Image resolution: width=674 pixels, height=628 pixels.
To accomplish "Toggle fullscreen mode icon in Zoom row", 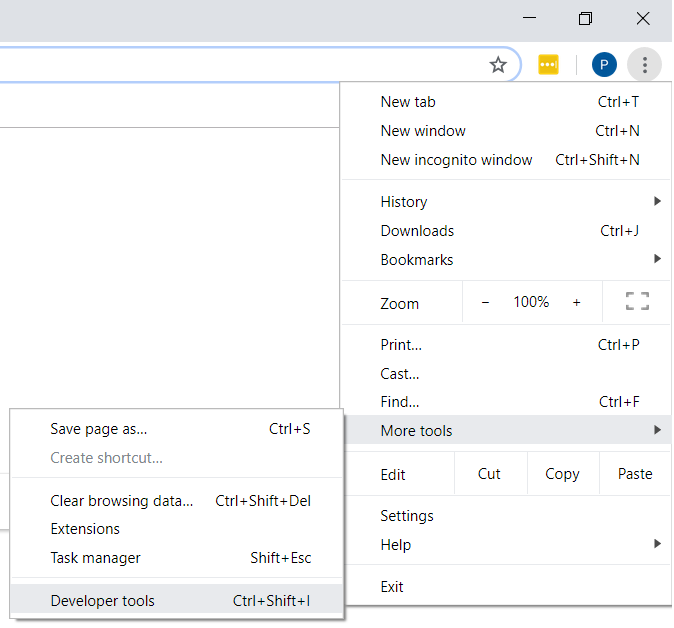I will point(637,301).
